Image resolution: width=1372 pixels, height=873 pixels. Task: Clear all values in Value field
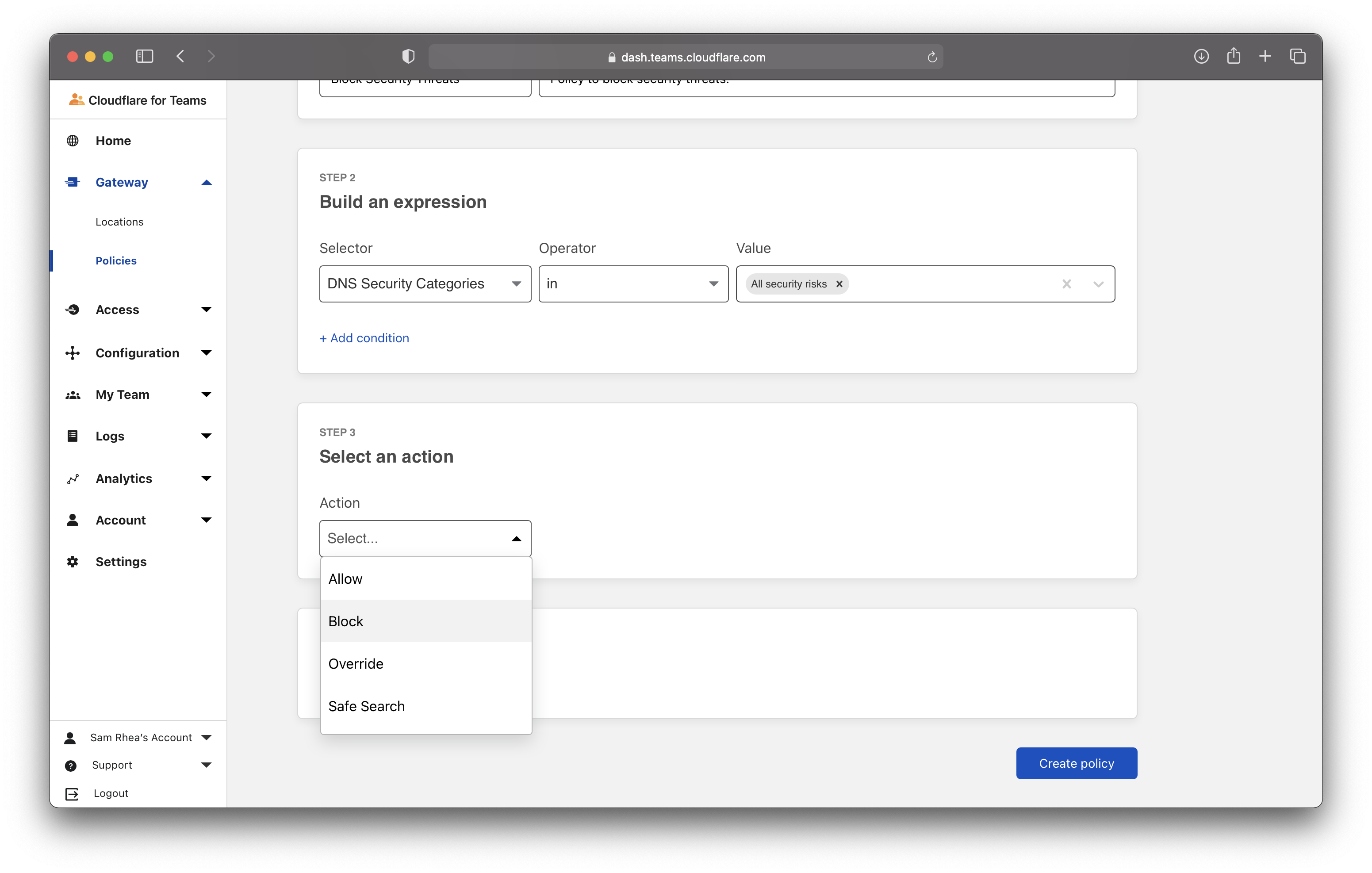[x=1066, y=284]
